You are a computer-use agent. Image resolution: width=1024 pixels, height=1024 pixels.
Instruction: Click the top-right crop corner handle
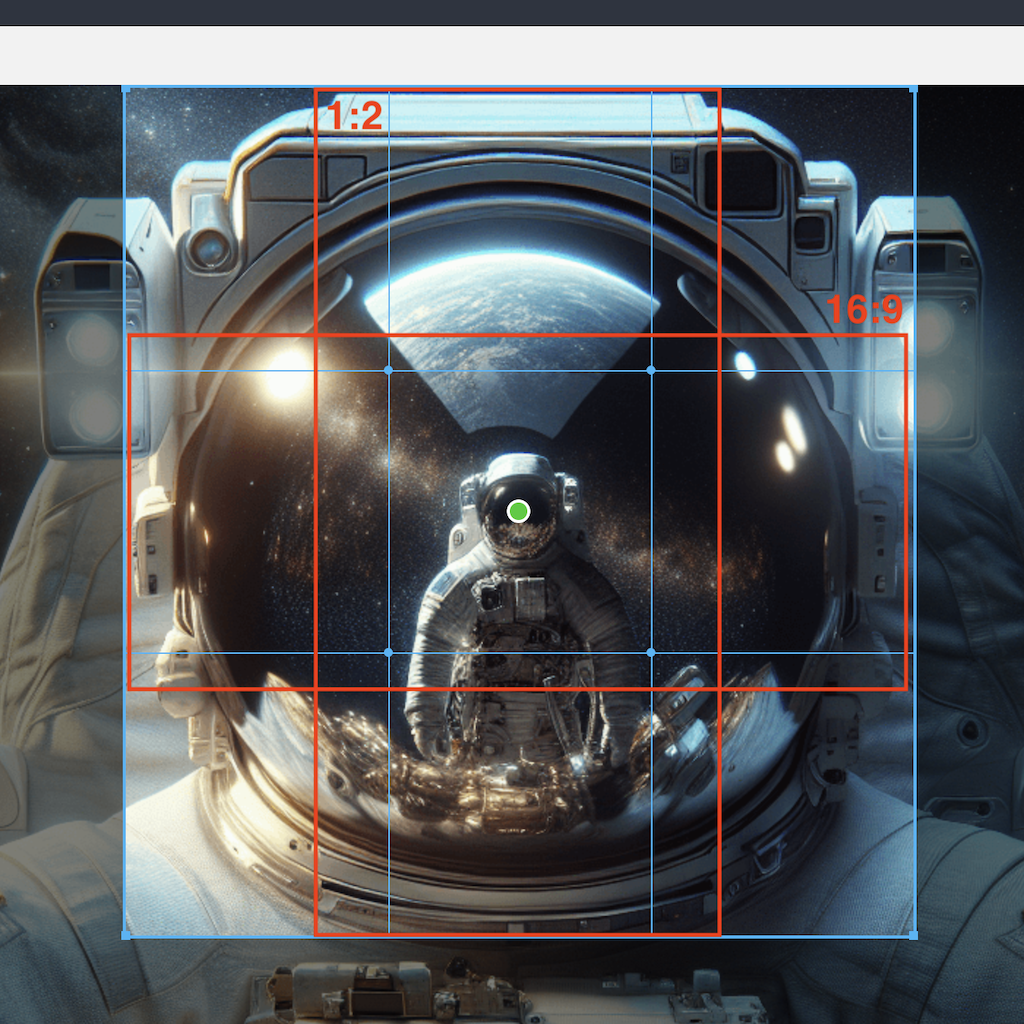tap(913, 90)
